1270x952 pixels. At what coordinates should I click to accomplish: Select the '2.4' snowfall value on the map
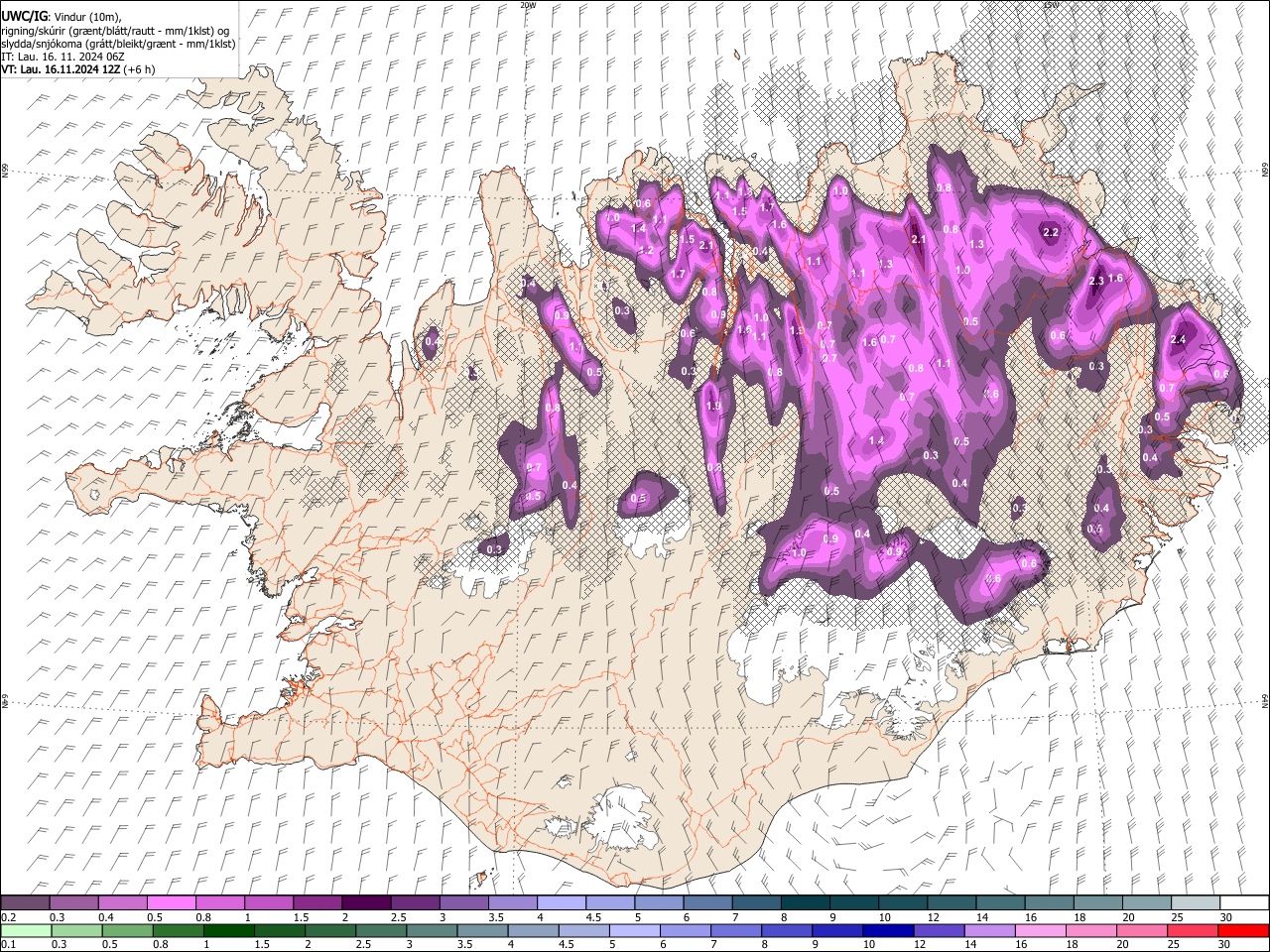[x=1179, y=340]
